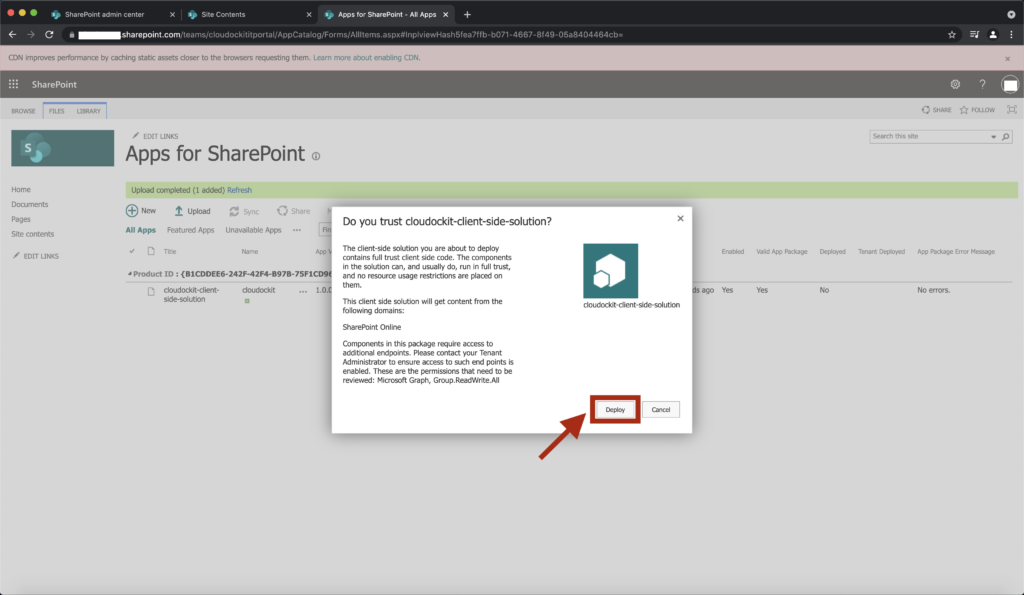This screenshot has height=595, width=1024.
Task: Select the Unavailable Apps view
Action: [x=253, y=230]
